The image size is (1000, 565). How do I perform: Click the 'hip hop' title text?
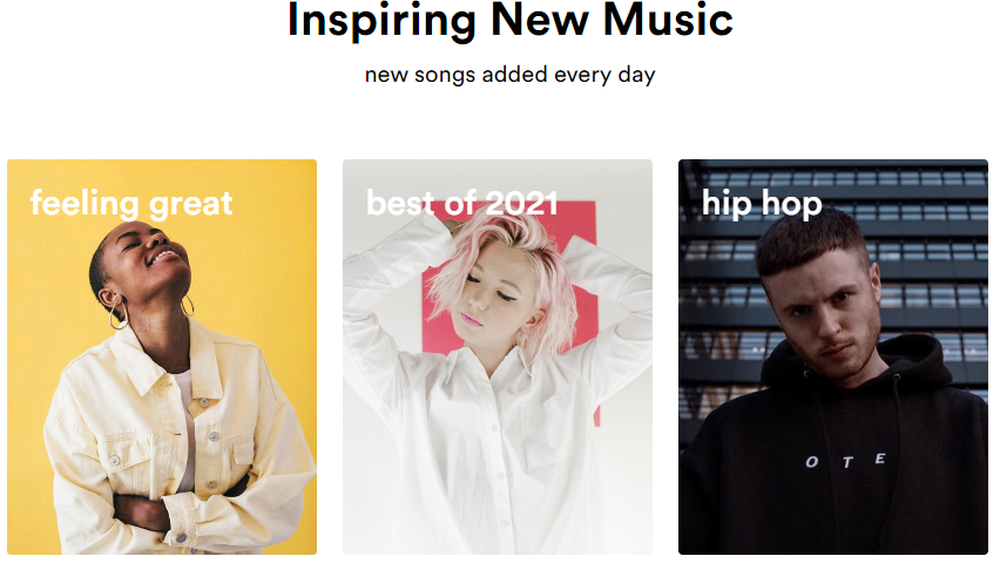(762, 204)
